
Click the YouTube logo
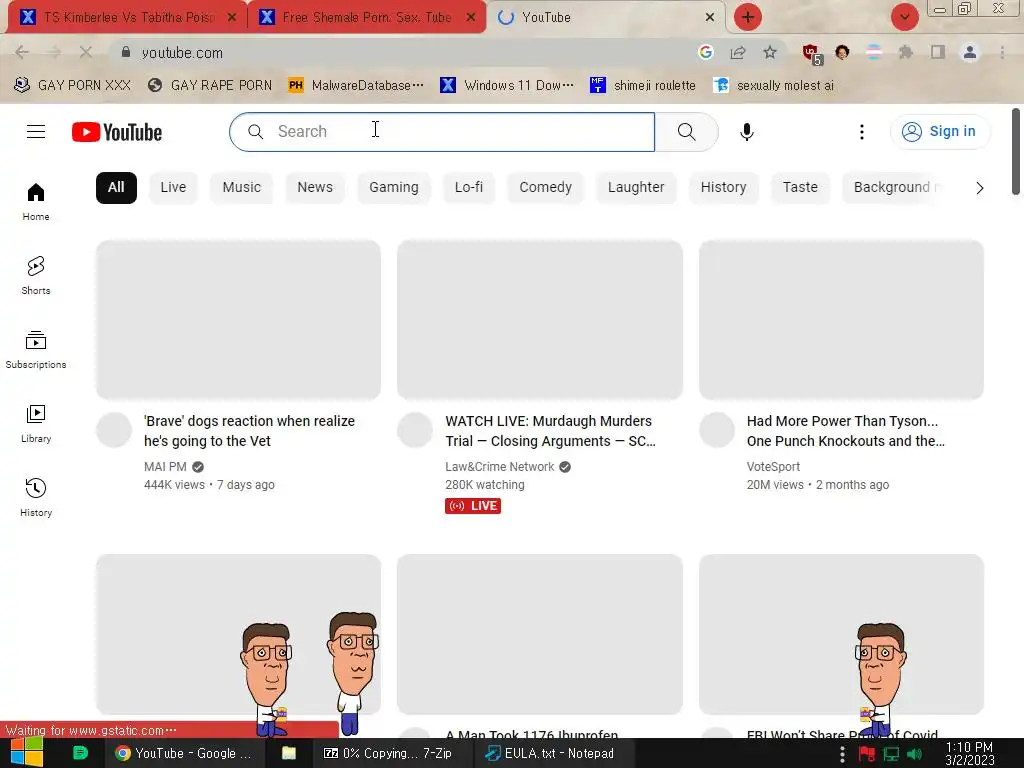pos(117,132)
